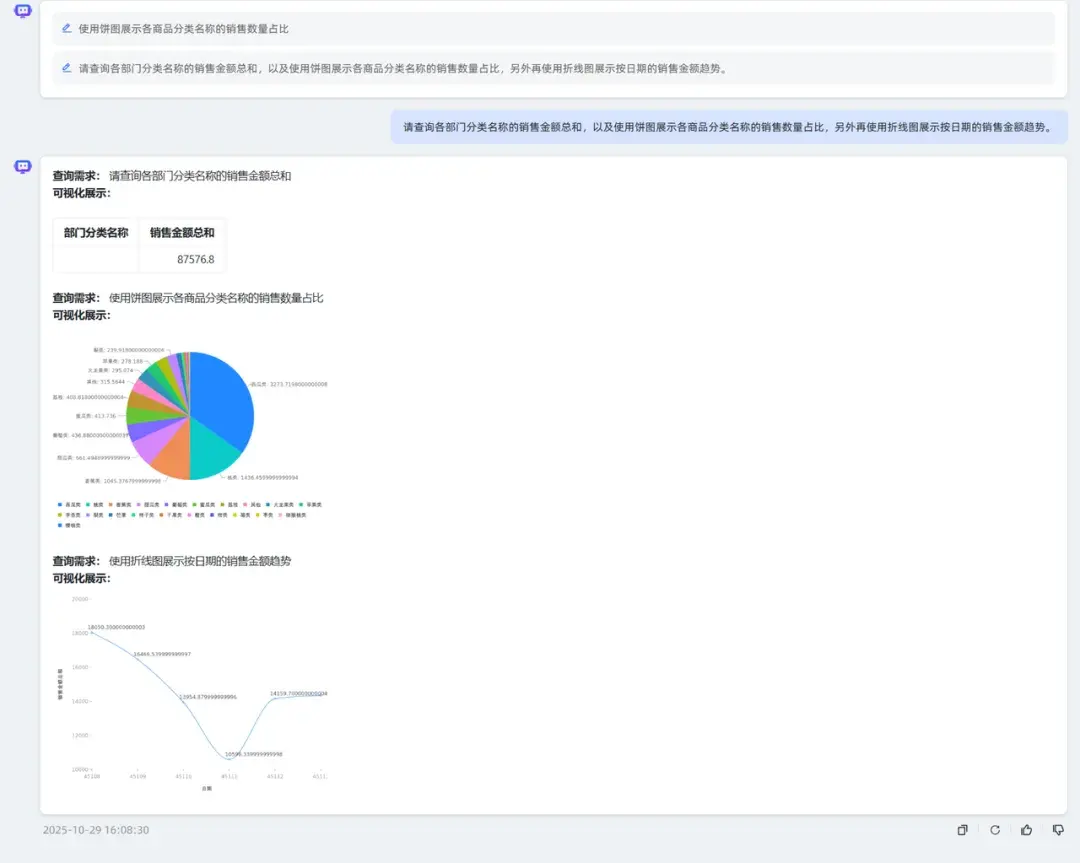Give thumbs up feedback on response
1080x863 pixels.
point(1026,830)
